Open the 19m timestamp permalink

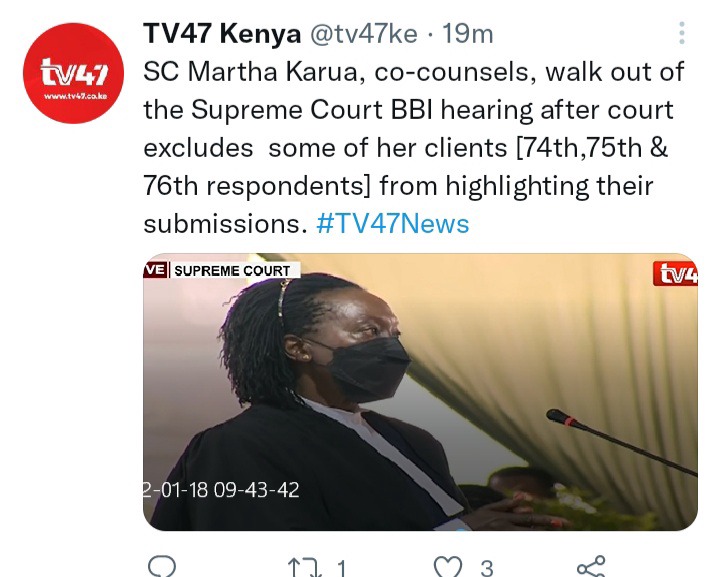point(467,34)
